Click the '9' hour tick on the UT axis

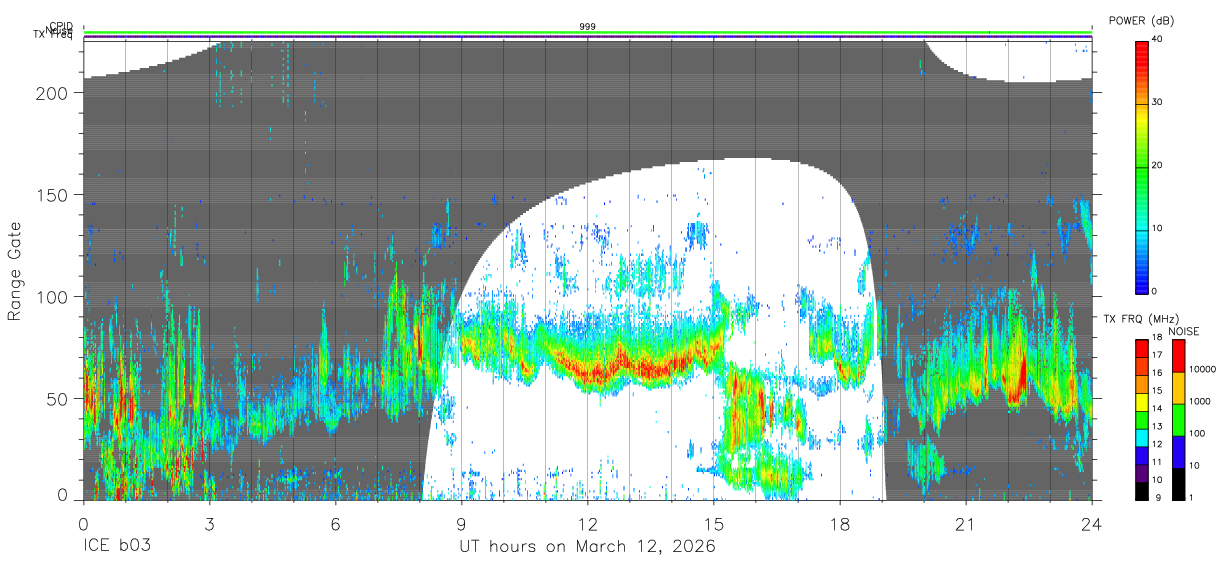point(461,523)
